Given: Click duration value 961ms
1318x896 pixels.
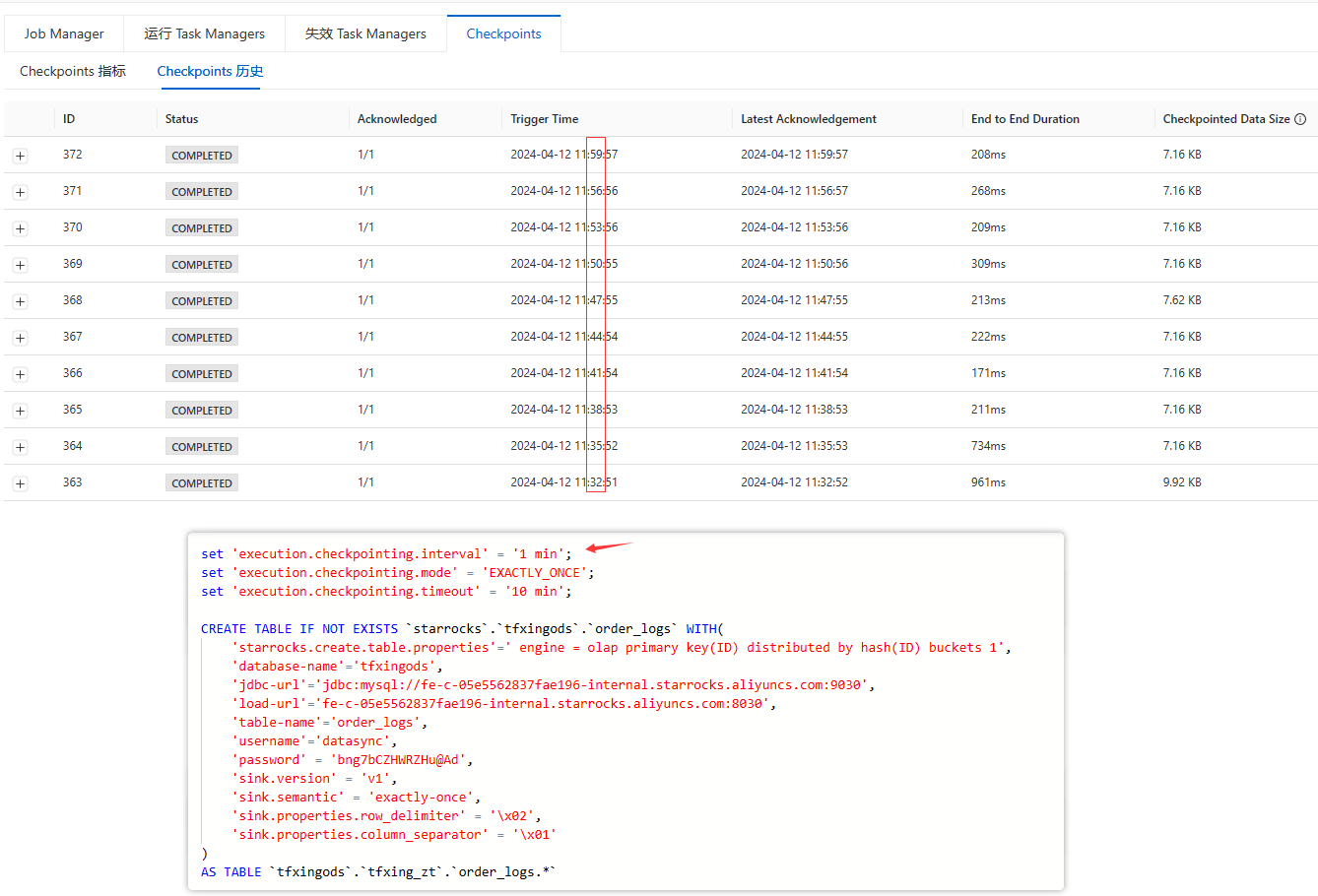Looking at the screenshot, I should tap(988, 482).
